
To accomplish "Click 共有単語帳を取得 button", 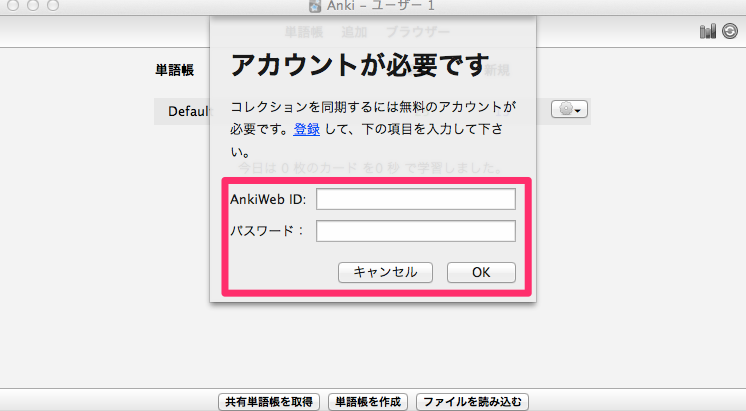I will click(x=269, y=402).
